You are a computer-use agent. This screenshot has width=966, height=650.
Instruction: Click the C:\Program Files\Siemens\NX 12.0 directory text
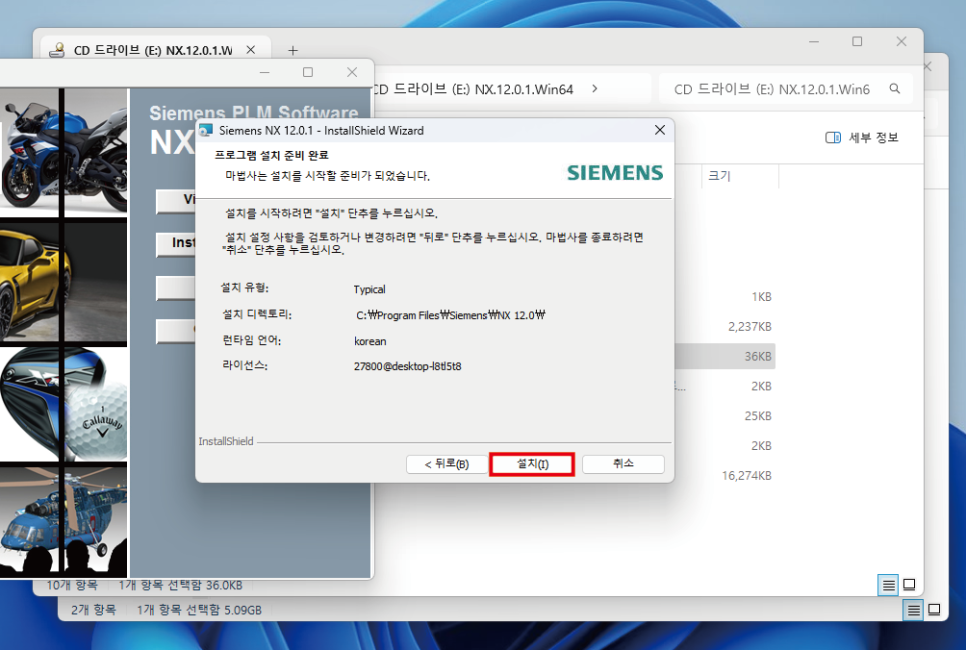pyautogui.click(x=450, y=315)
